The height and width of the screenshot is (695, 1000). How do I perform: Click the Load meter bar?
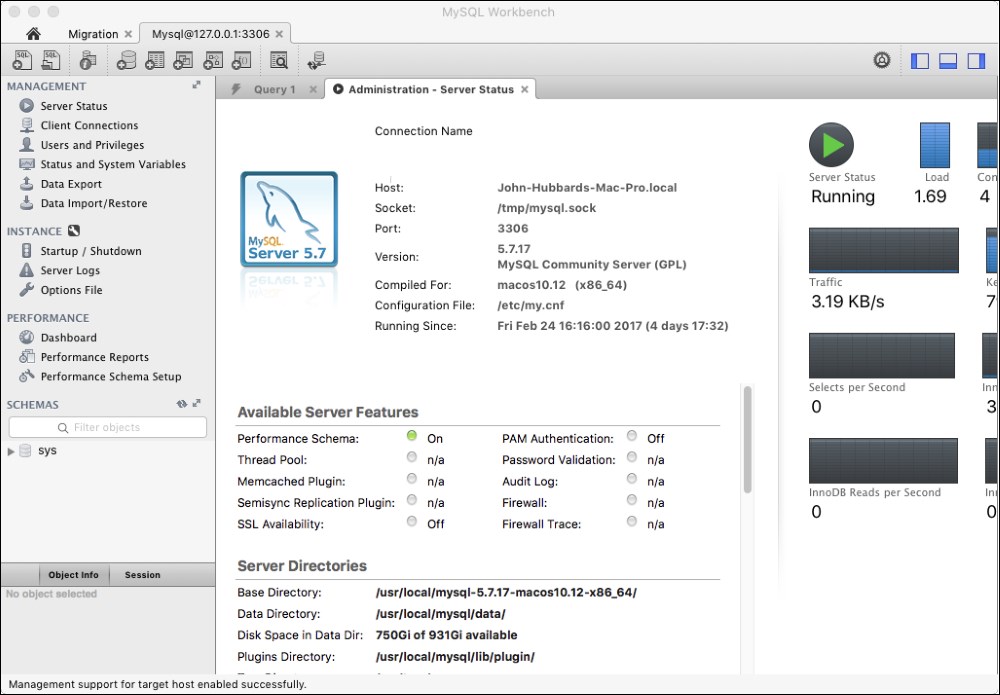click(935, 145)
